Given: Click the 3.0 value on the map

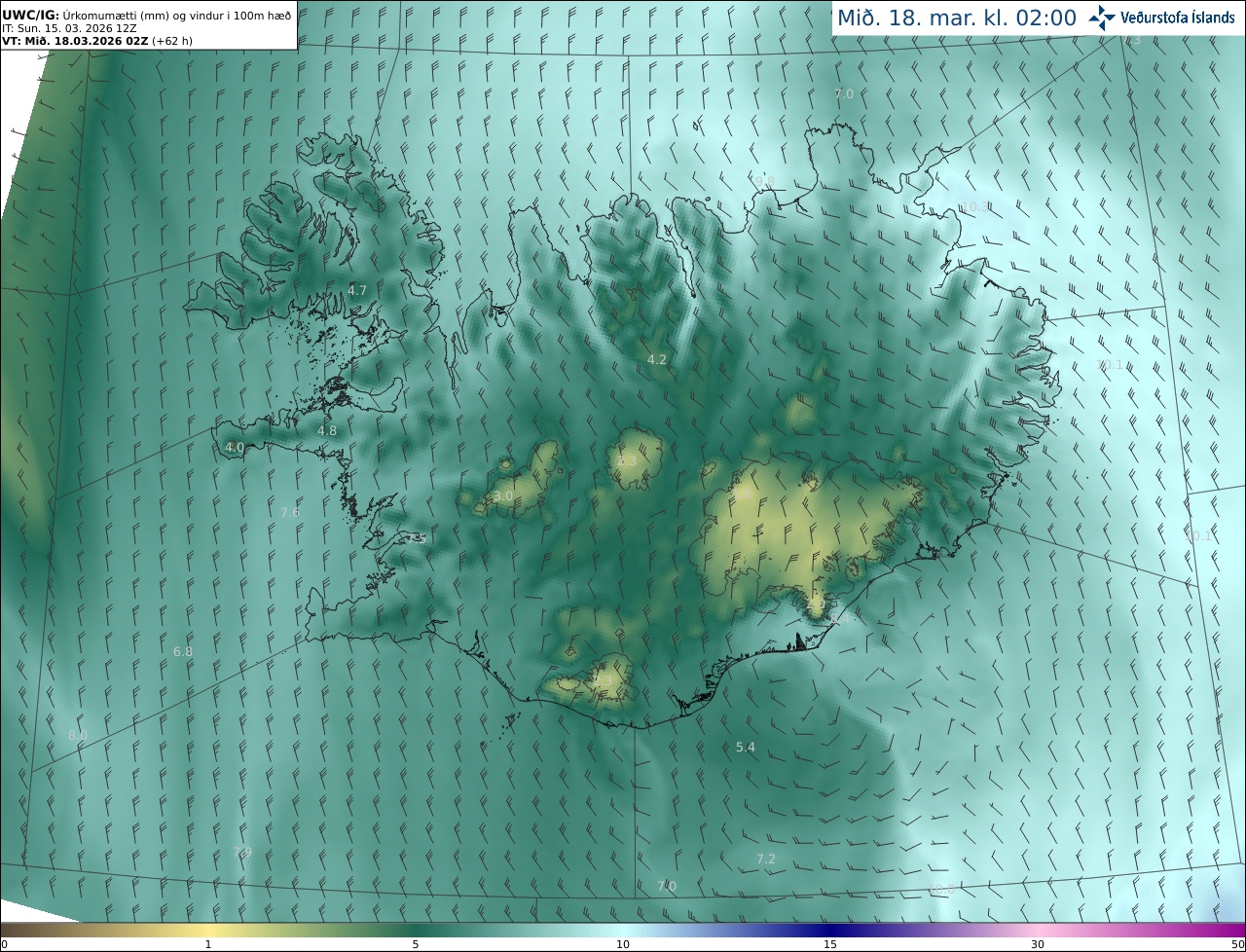Looking at the screenshot, I should coord(502,495).
